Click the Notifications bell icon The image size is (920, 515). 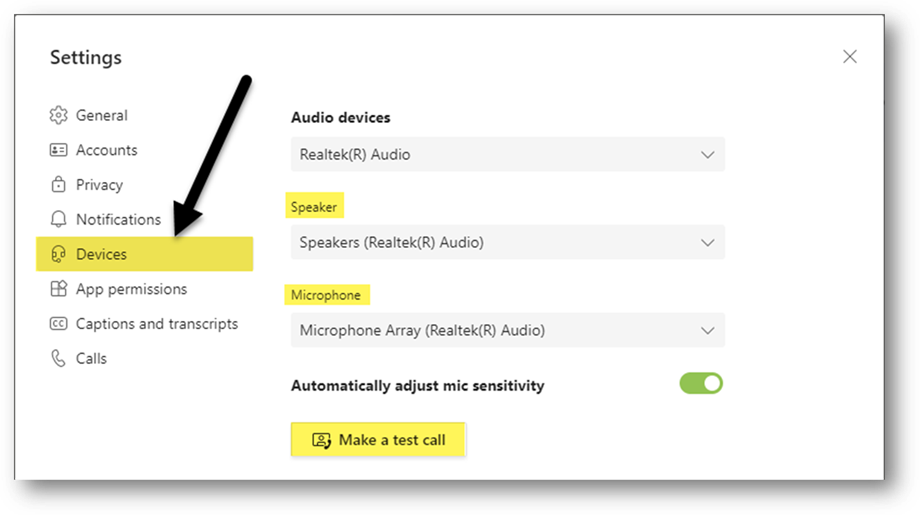point(58,219)
